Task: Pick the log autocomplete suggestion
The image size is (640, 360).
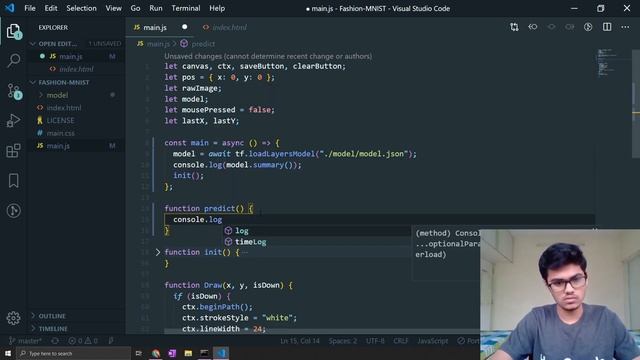Action: [x=317, y=231]
